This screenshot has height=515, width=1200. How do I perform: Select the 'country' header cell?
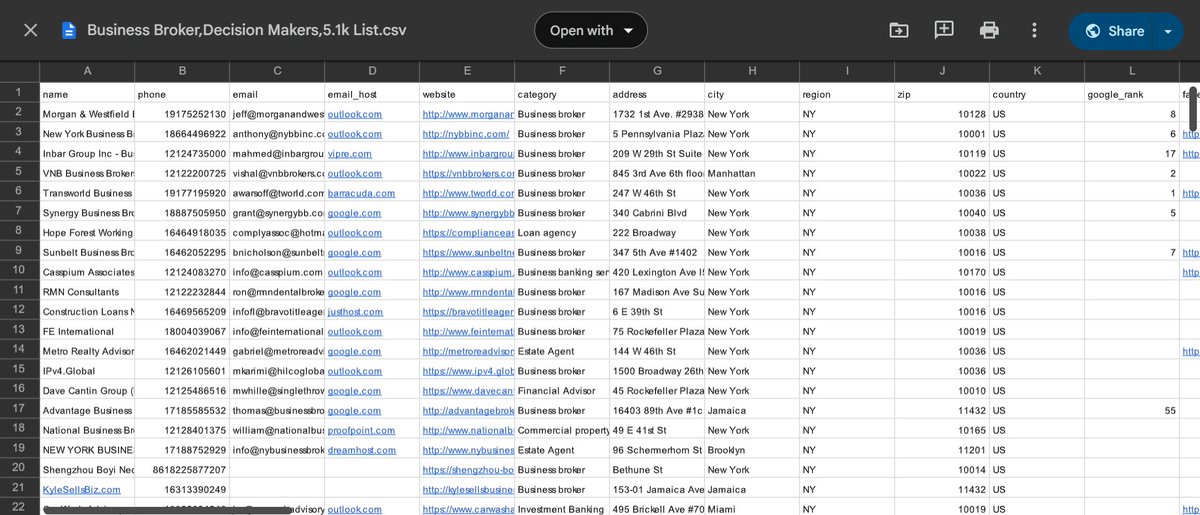tap(1037, 94)
